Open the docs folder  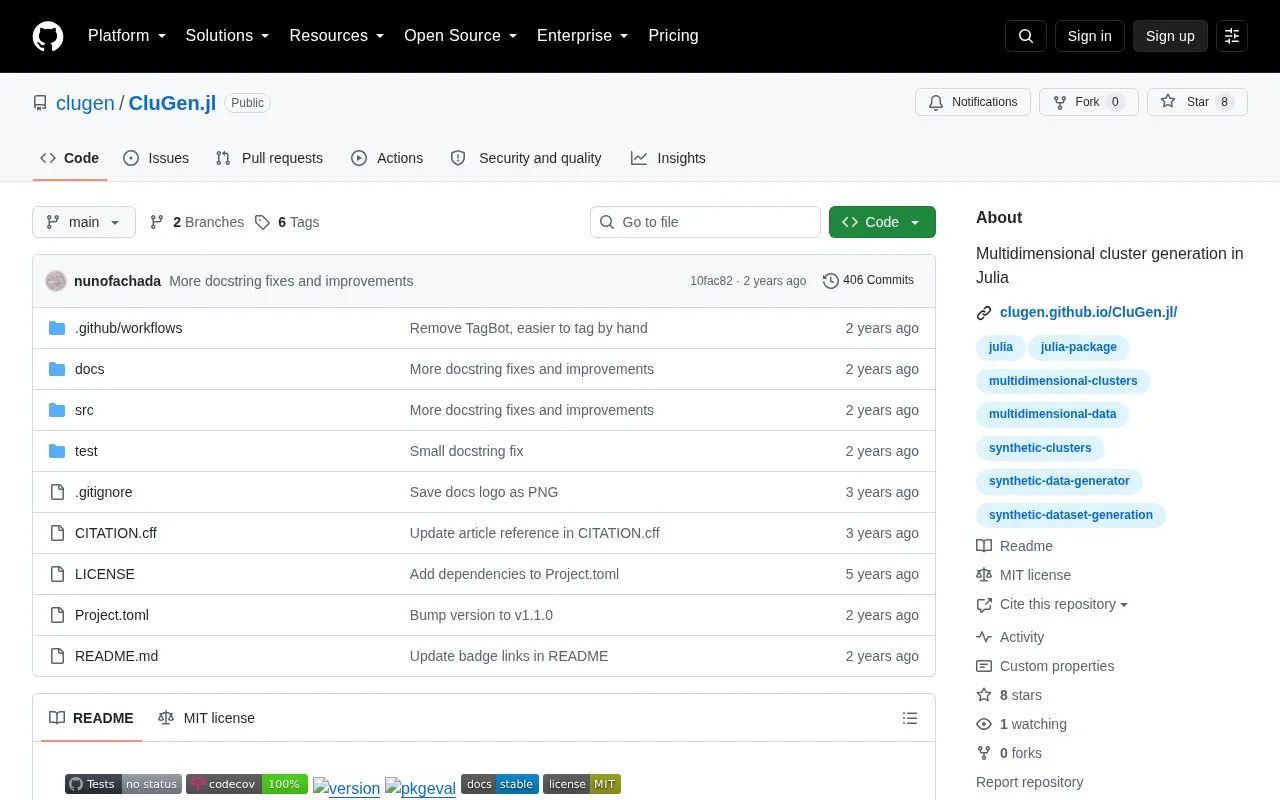pyautogui.click(x=90, y=369)
